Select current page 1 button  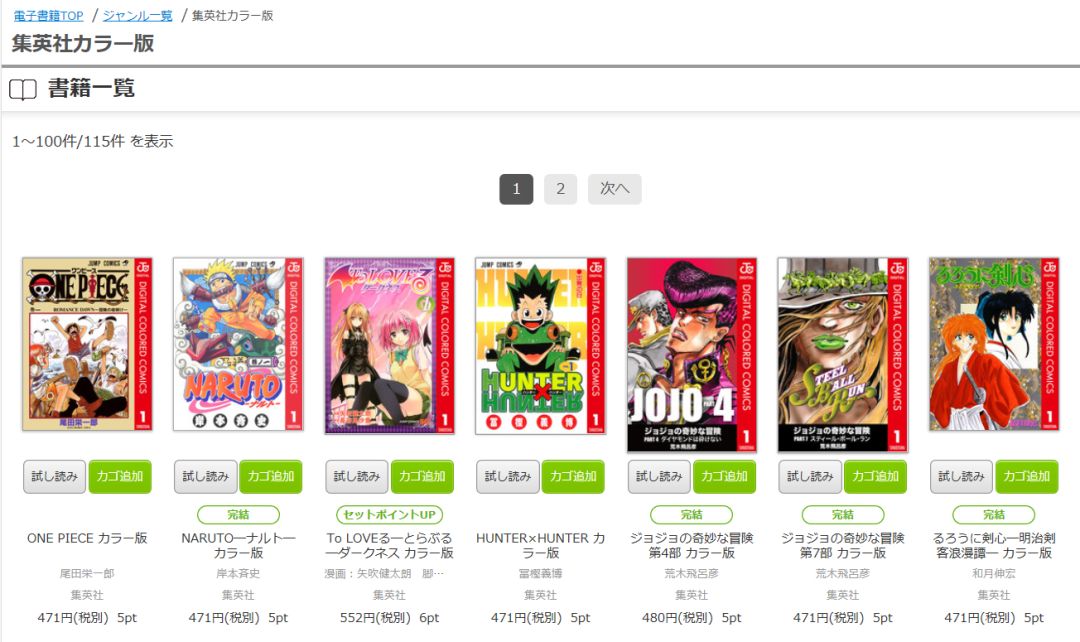click(516, 189)
